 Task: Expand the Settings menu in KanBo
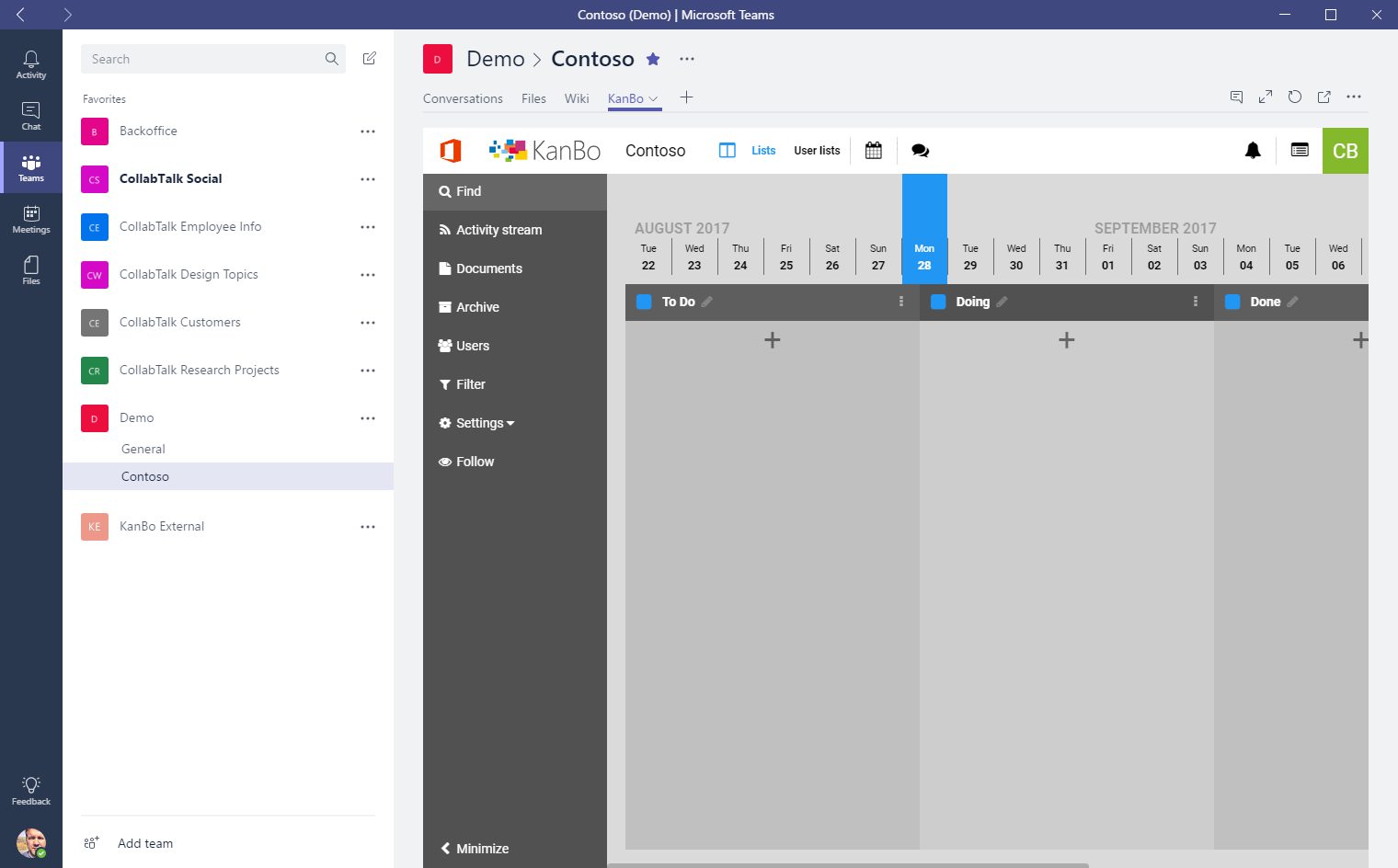point(476,423)
